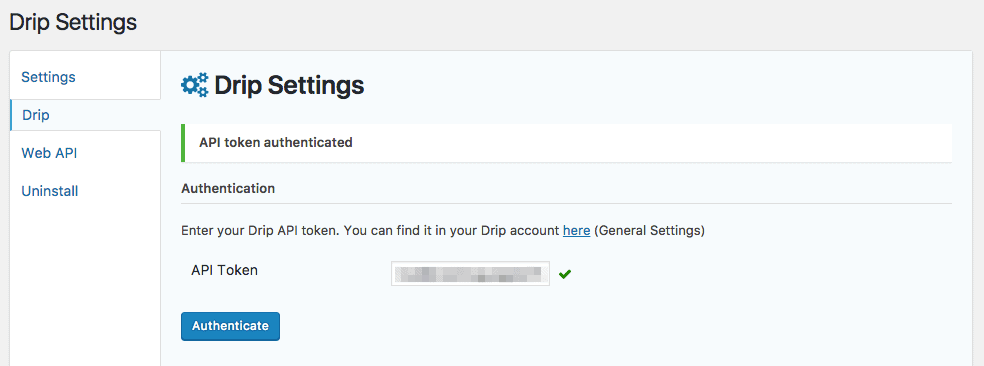Viewport: 984px width, 366px height.
Task: Click the Authentication section heading
Action: [x=228, y=188]
